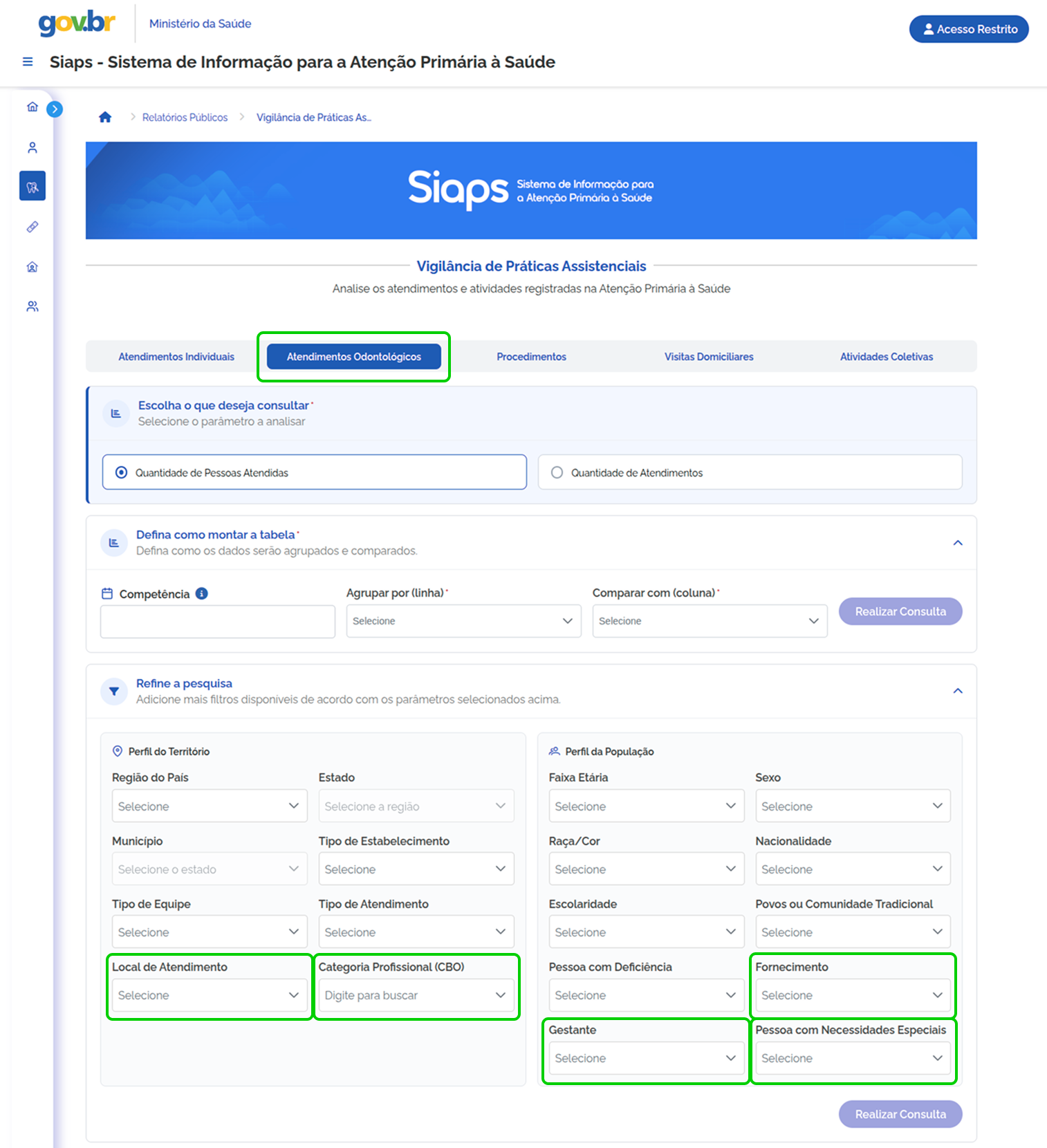Open the Sexo dropdown
Screen dimensions: 1047x1148
tap(853, 806)
